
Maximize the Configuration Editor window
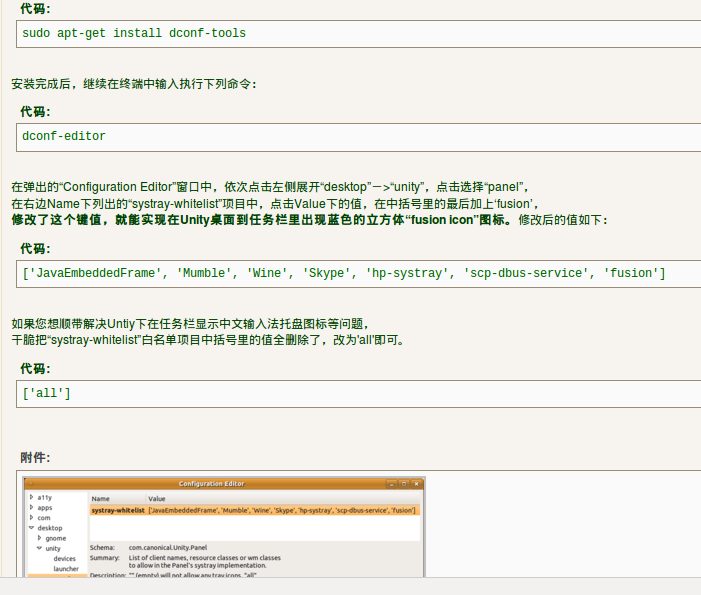point(404,484)
